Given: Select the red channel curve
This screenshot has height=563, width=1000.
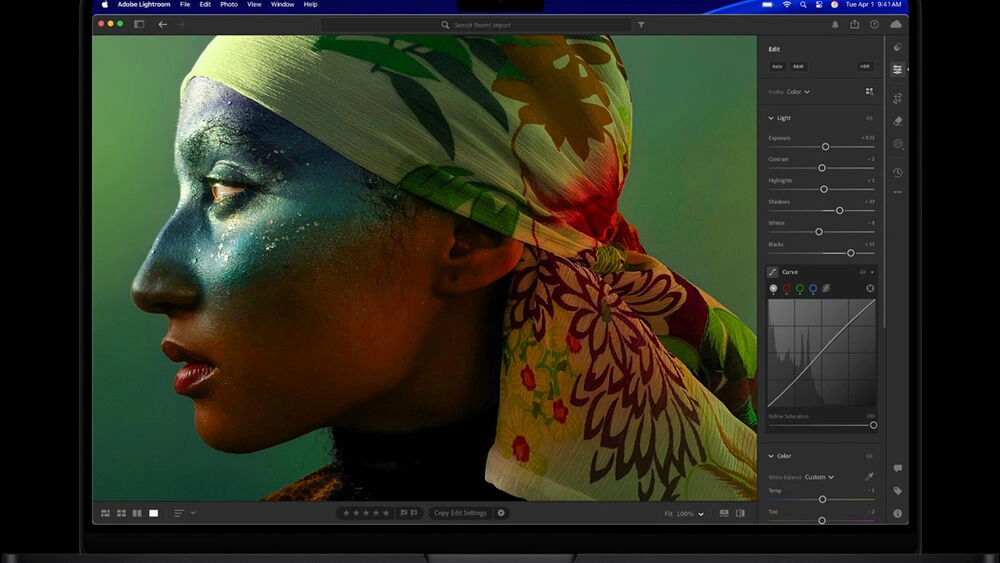Looking at the screenshot, I should click(786, 289).
